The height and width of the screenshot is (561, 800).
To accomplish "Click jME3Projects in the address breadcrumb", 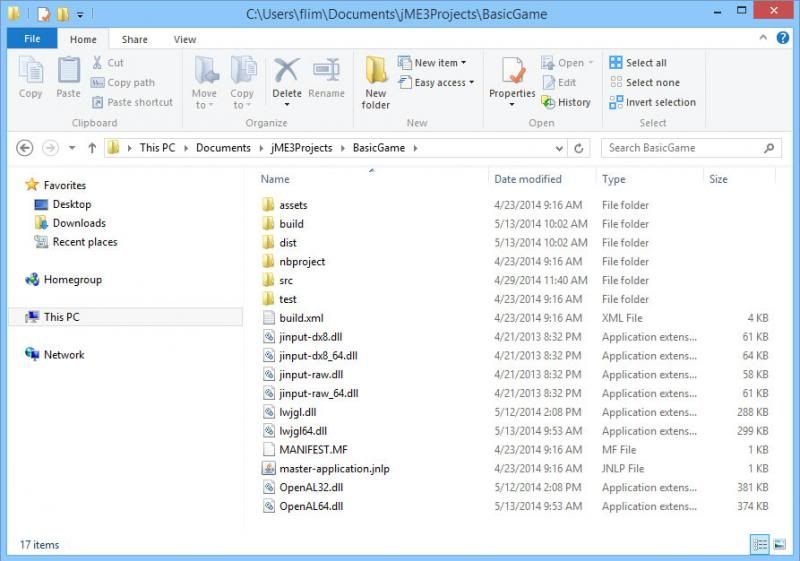I will (302, 148).
